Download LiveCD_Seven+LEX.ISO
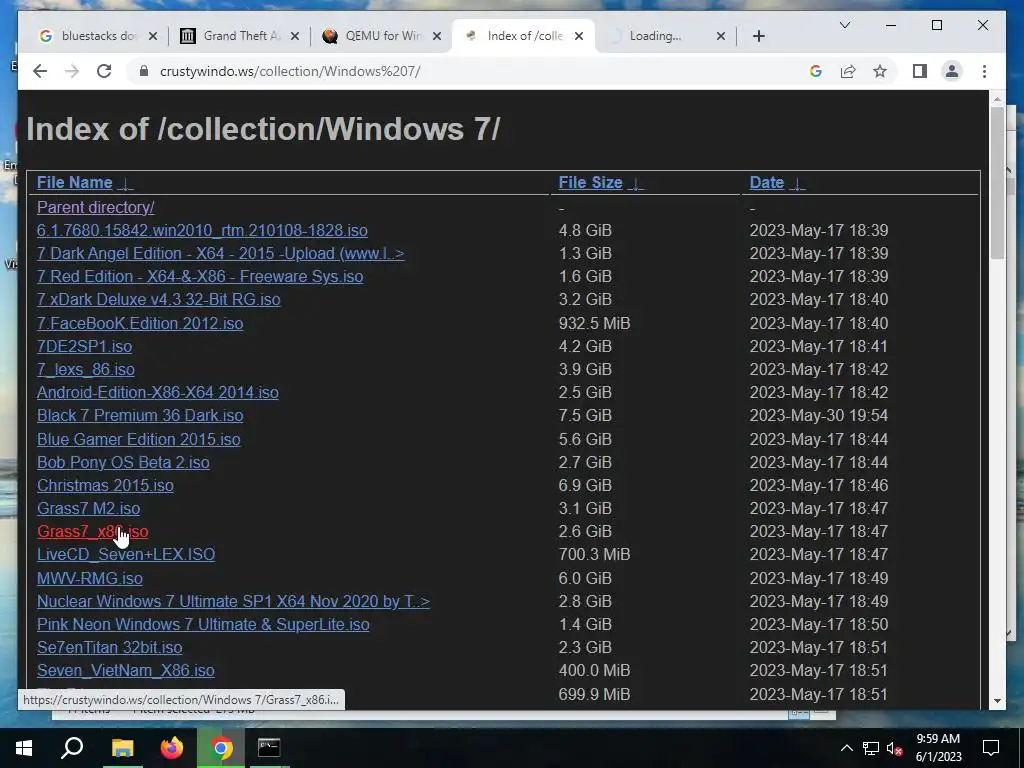The image size is (1024, 768). coord(125,554)
